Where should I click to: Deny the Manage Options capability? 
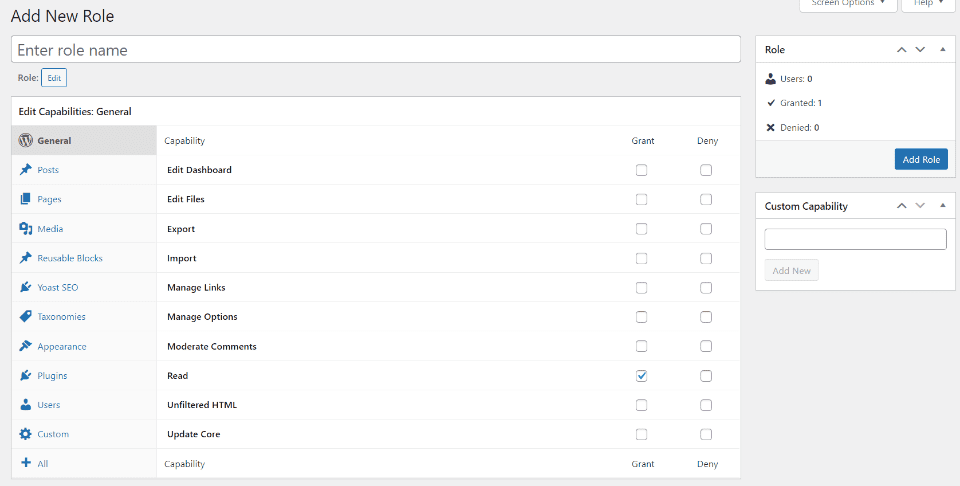[x=706, y=317]
